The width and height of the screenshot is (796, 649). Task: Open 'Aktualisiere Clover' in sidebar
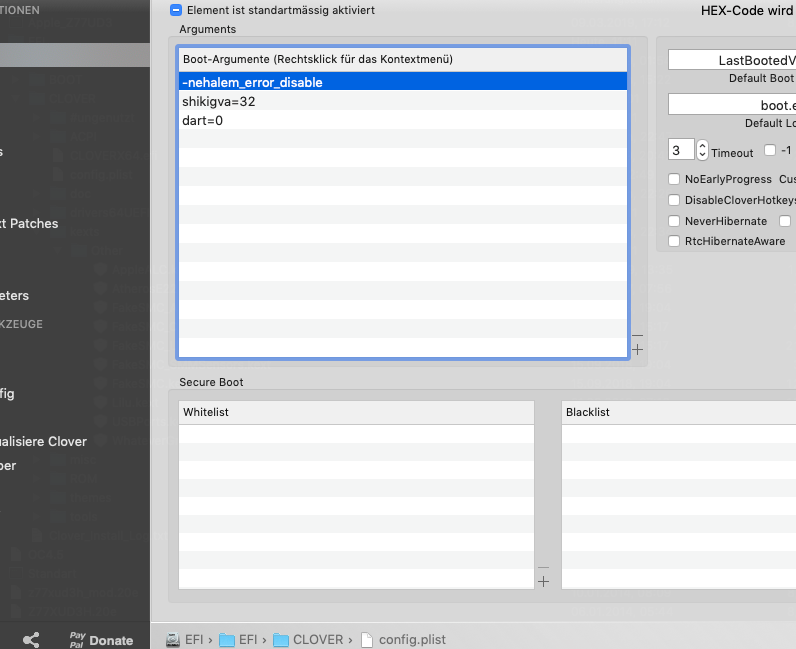(x=43, y=441)
